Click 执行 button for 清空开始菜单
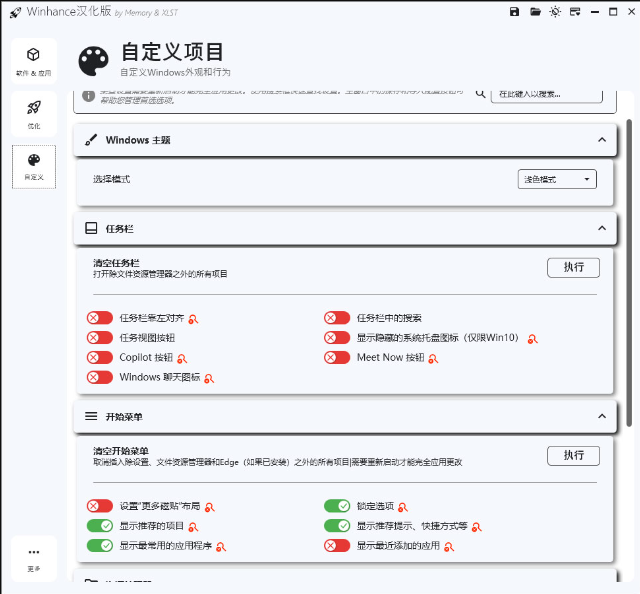 (573, 455)
